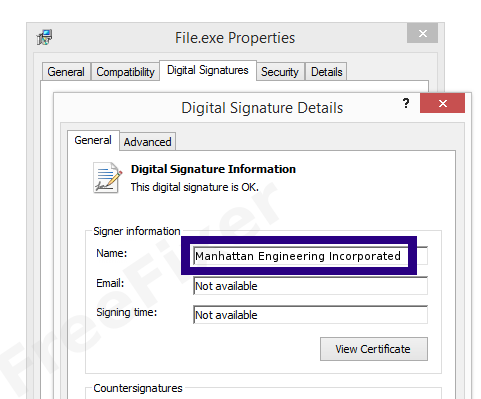Screen dimensions: 481x399
Task: Close the File.exe Properties window
Action: point(422,33)
